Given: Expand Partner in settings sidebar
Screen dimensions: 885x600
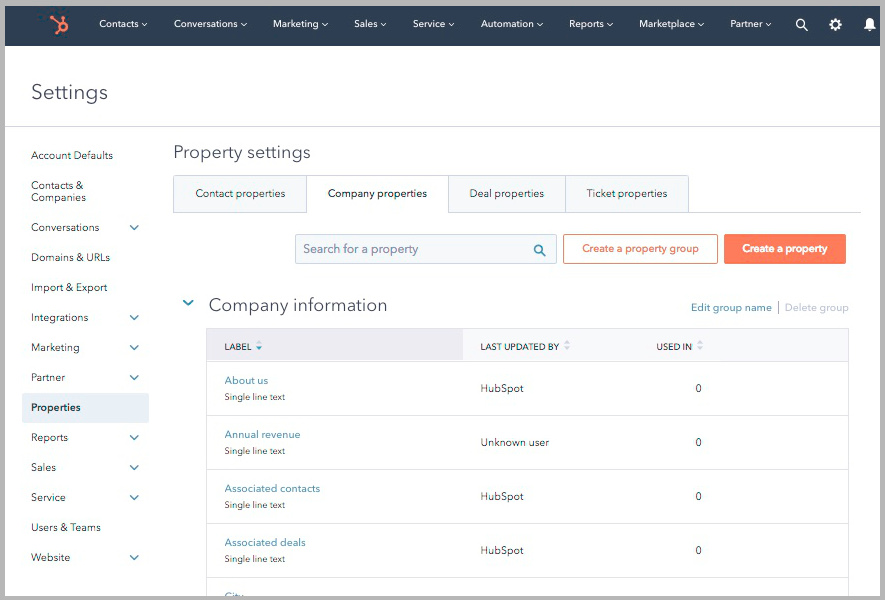Looking at the screenshot, I should (134, 378).
